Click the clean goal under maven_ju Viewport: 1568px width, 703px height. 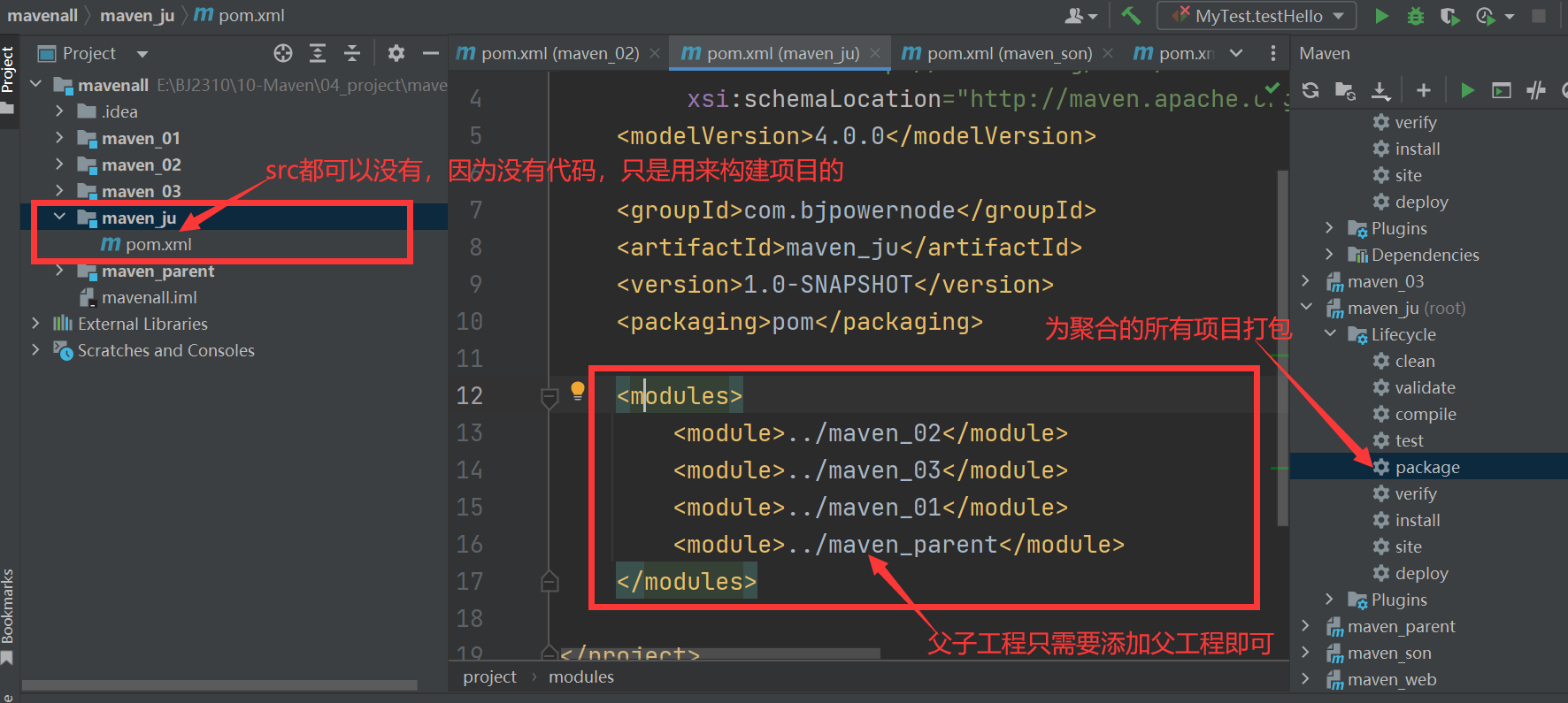pyautogui.click(x=1415, y=361)
